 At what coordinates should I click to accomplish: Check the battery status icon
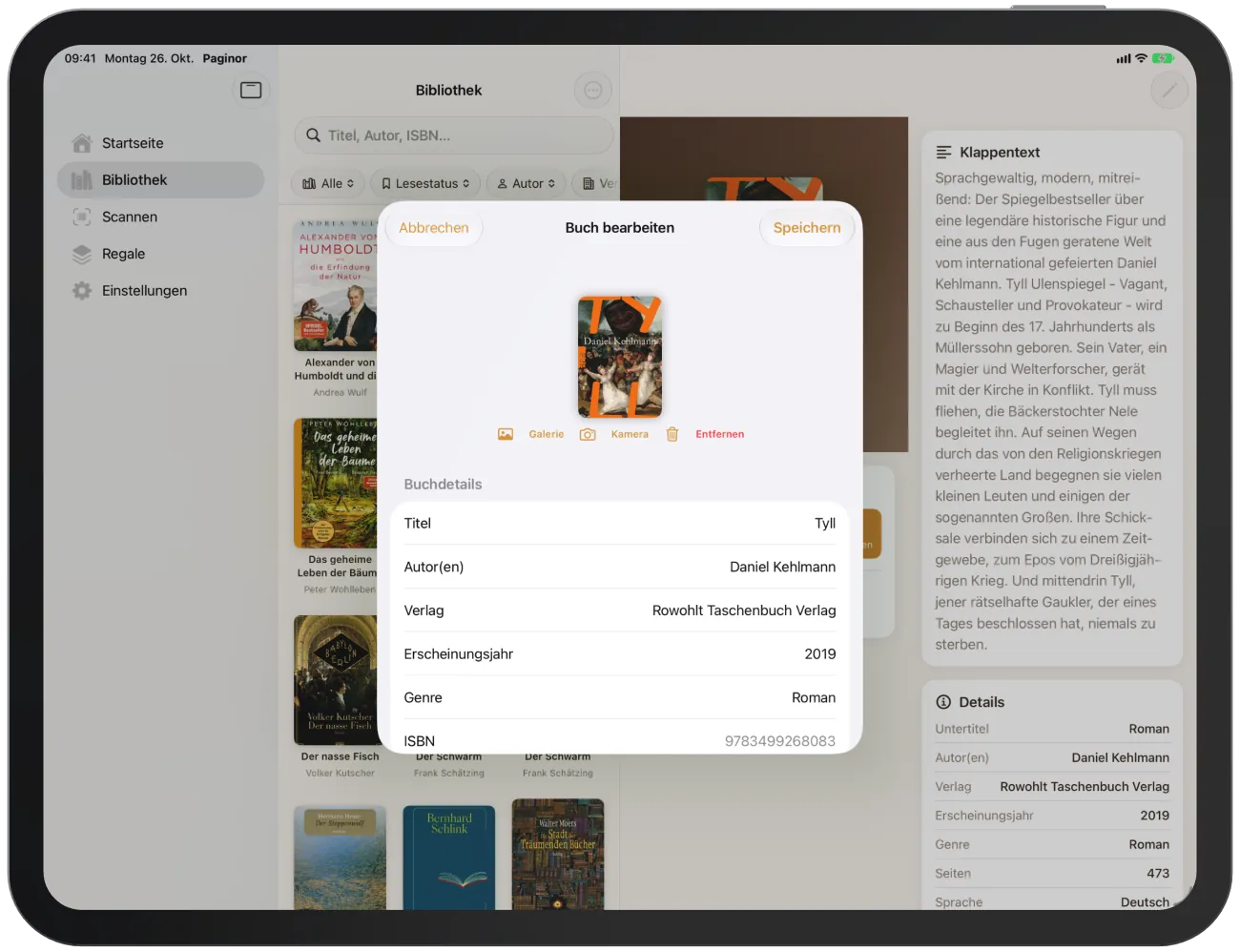pos(1163,58)
